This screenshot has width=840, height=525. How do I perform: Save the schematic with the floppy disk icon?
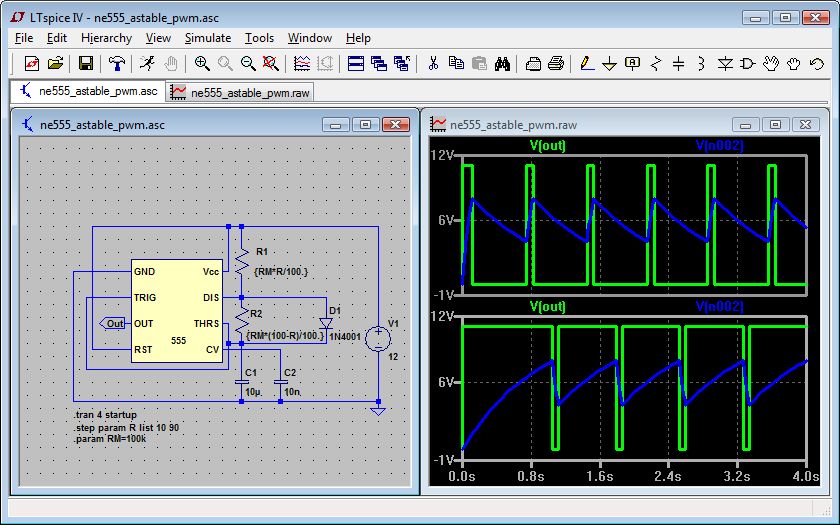pyautogui.click(x=86, y=64)
